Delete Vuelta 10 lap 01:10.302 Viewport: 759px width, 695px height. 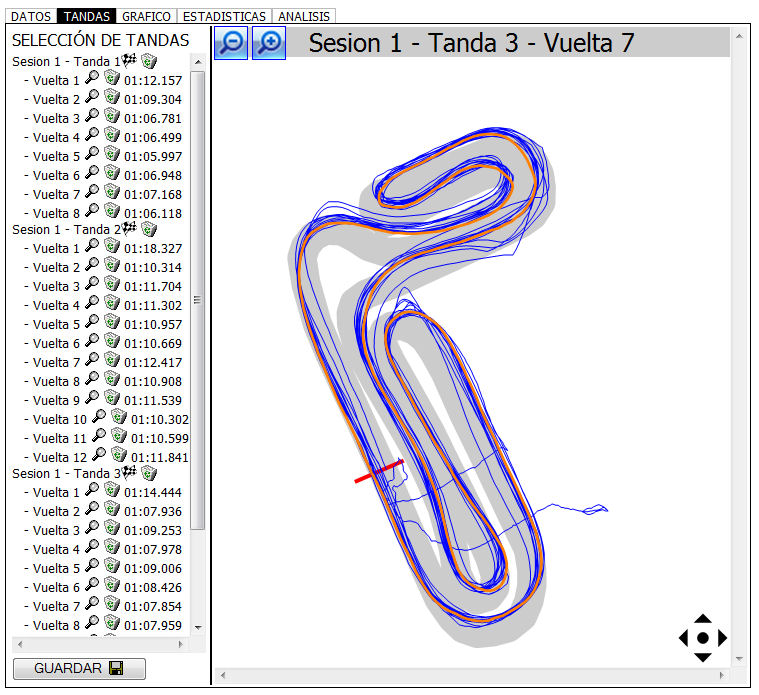pos(119,417)
